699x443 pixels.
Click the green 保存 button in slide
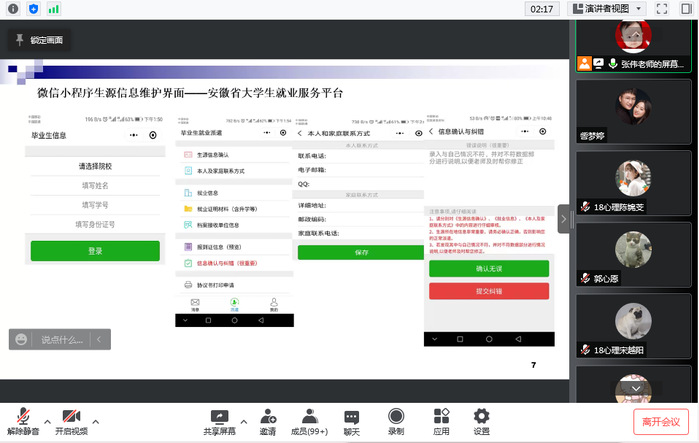[x=361, y=252]
